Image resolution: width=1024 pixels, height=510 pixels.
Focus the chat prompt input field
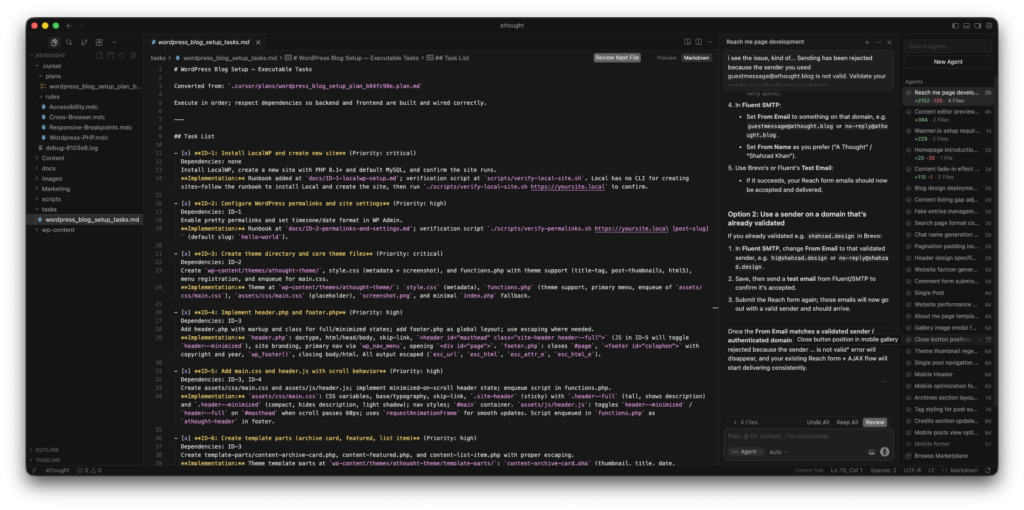point(808,436)
